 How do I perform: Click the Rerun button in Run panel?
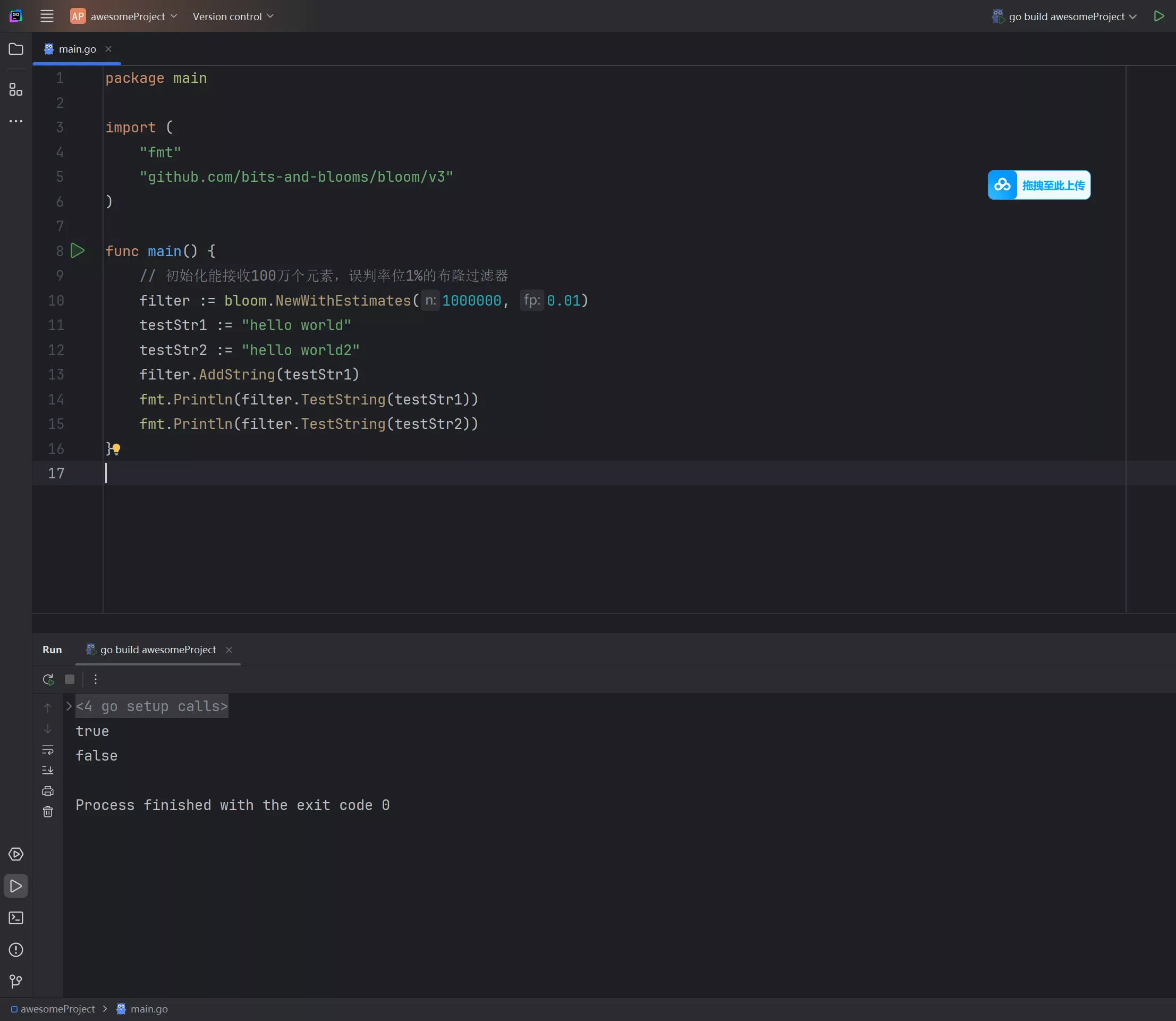[x=48, y=679]
